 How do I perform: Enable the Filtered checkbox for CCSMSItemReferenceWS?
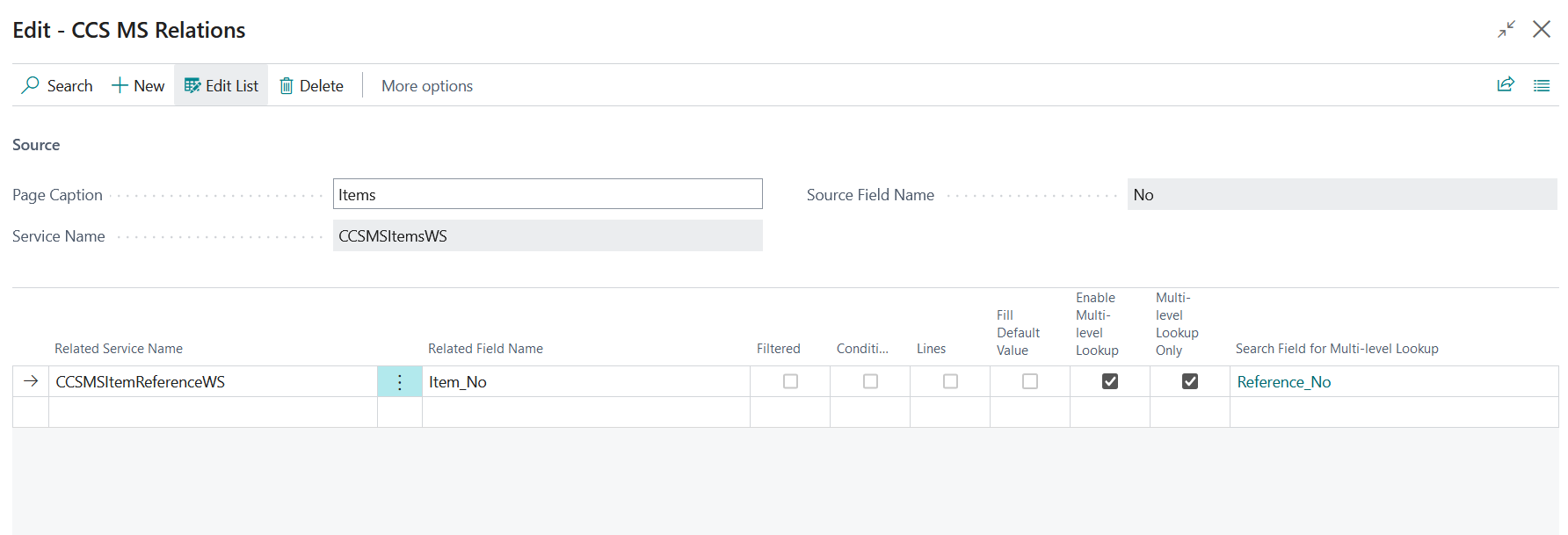[790, 381]
